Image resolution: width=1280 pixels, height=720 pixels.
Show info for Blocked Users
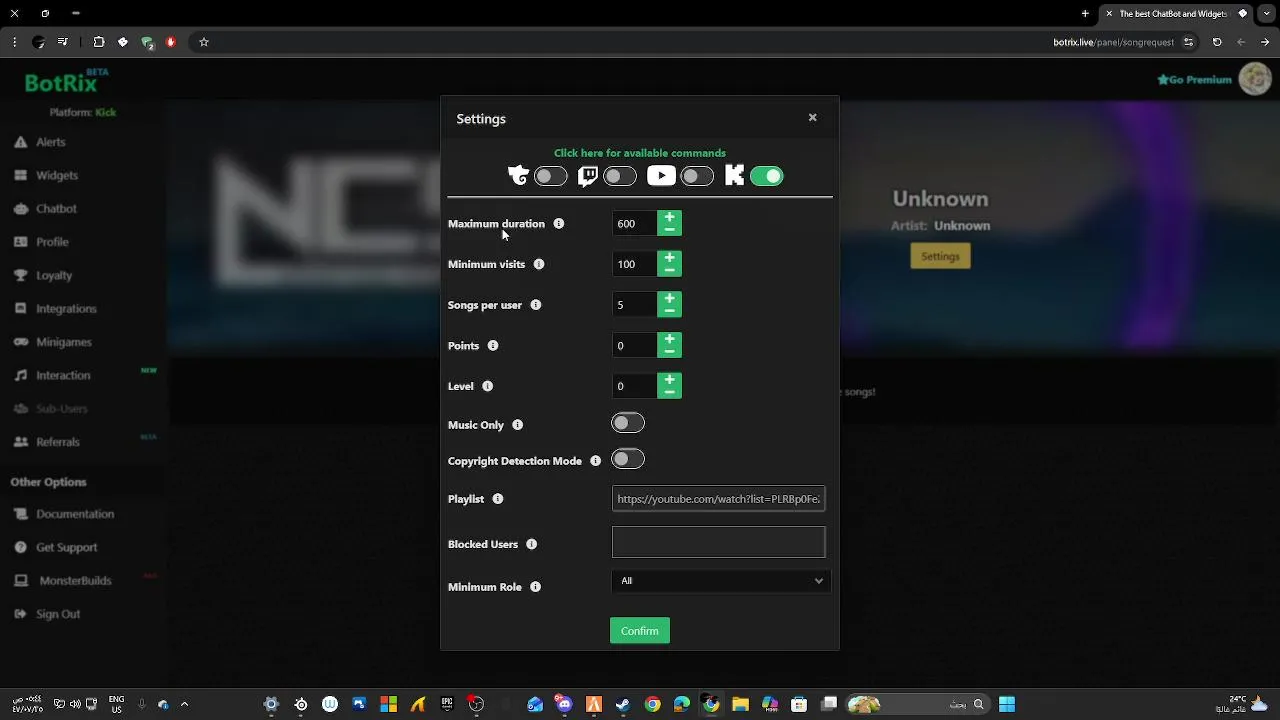pos(532,544)
